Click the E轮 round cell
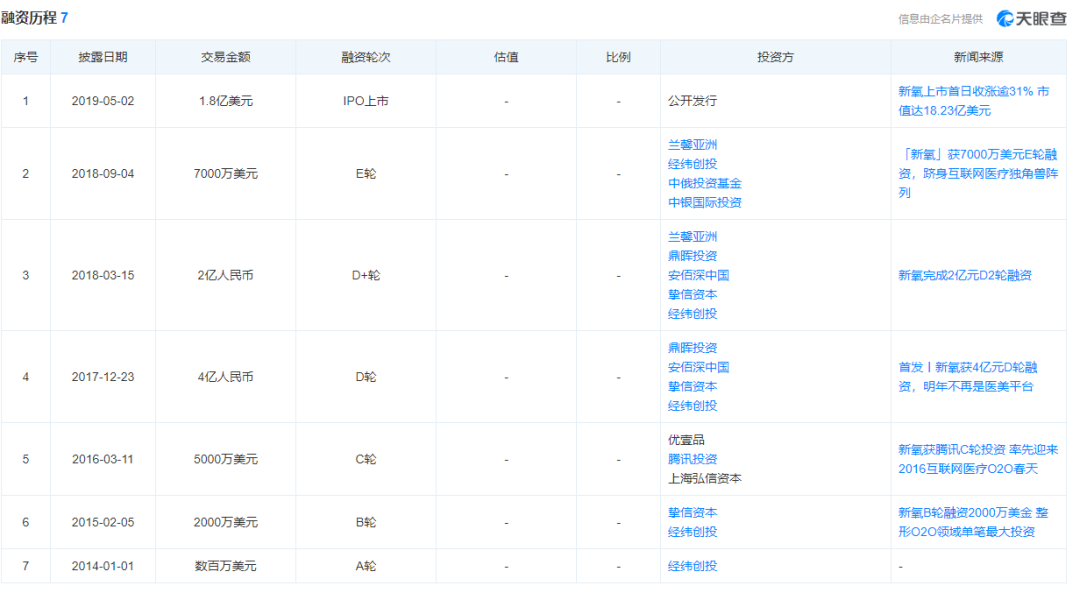This screenshot has height=593, width=1080. pyautogui.click(x=366, y=174)
